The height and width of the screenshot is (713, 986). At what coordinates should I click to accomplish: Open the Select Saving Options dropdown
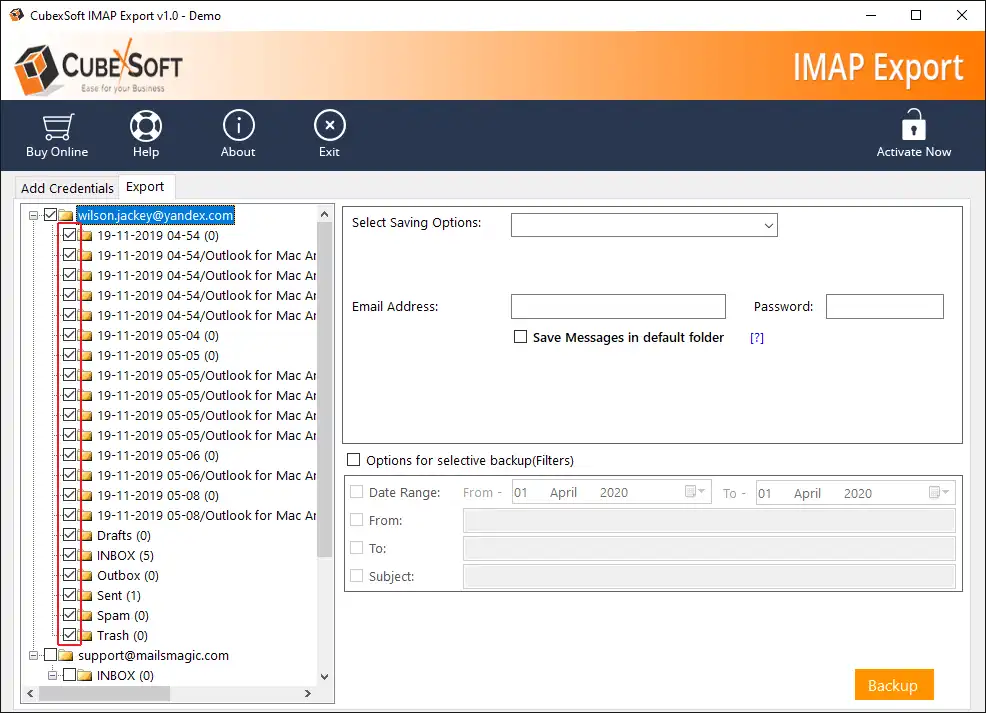tap(644, 225)
